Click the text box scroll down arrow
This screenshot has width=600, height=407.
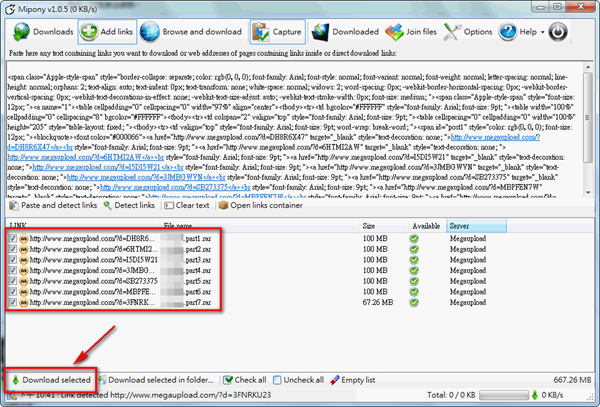click(588, 192)
